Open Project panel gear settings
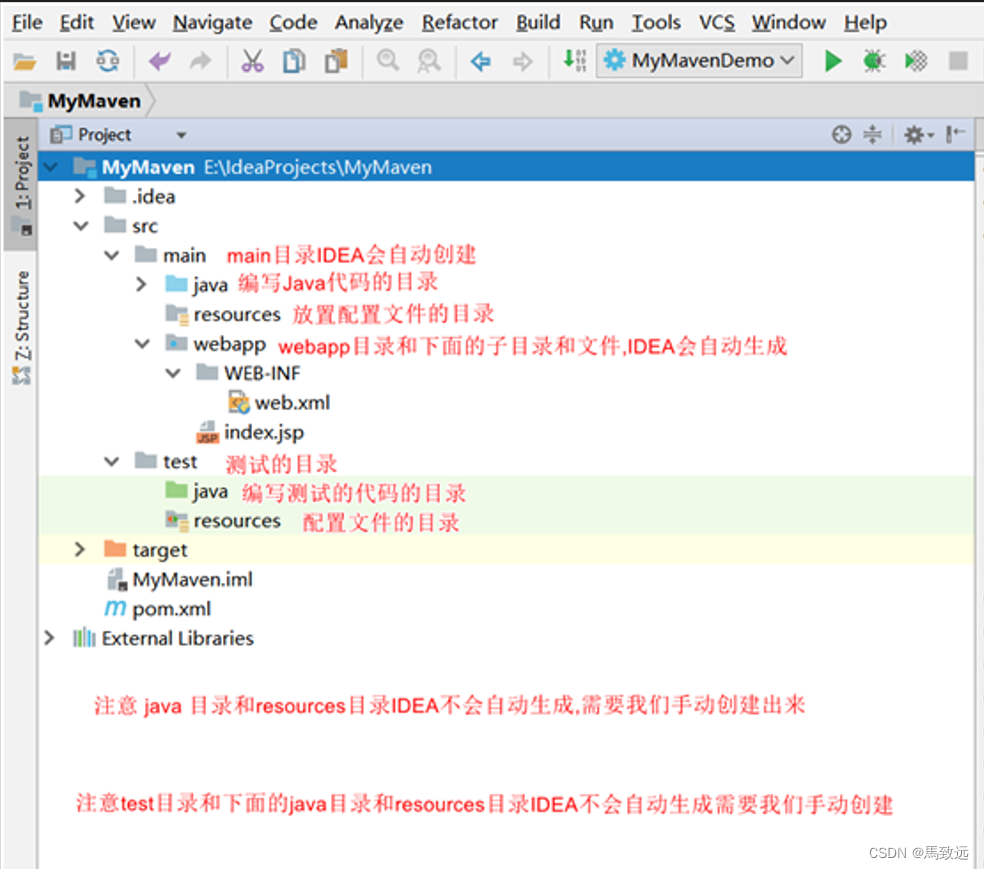Image resolution: width=984 pixels, height=869 pixels. click(x=918, y=134)
